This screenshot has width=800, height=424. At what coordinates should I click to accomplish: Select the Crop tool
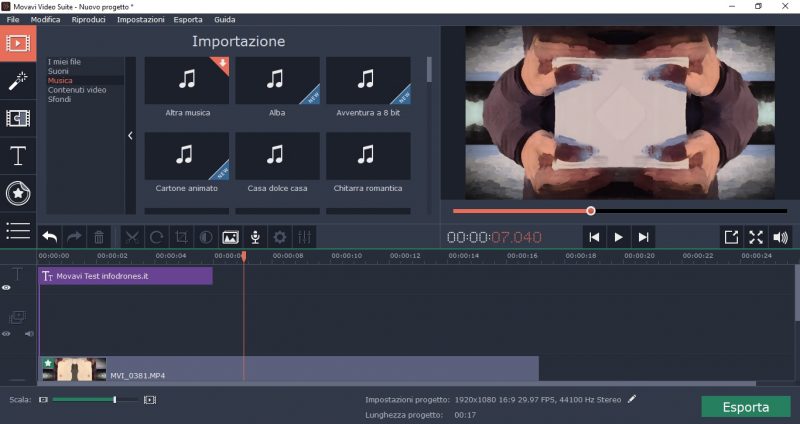coord(181,237)
